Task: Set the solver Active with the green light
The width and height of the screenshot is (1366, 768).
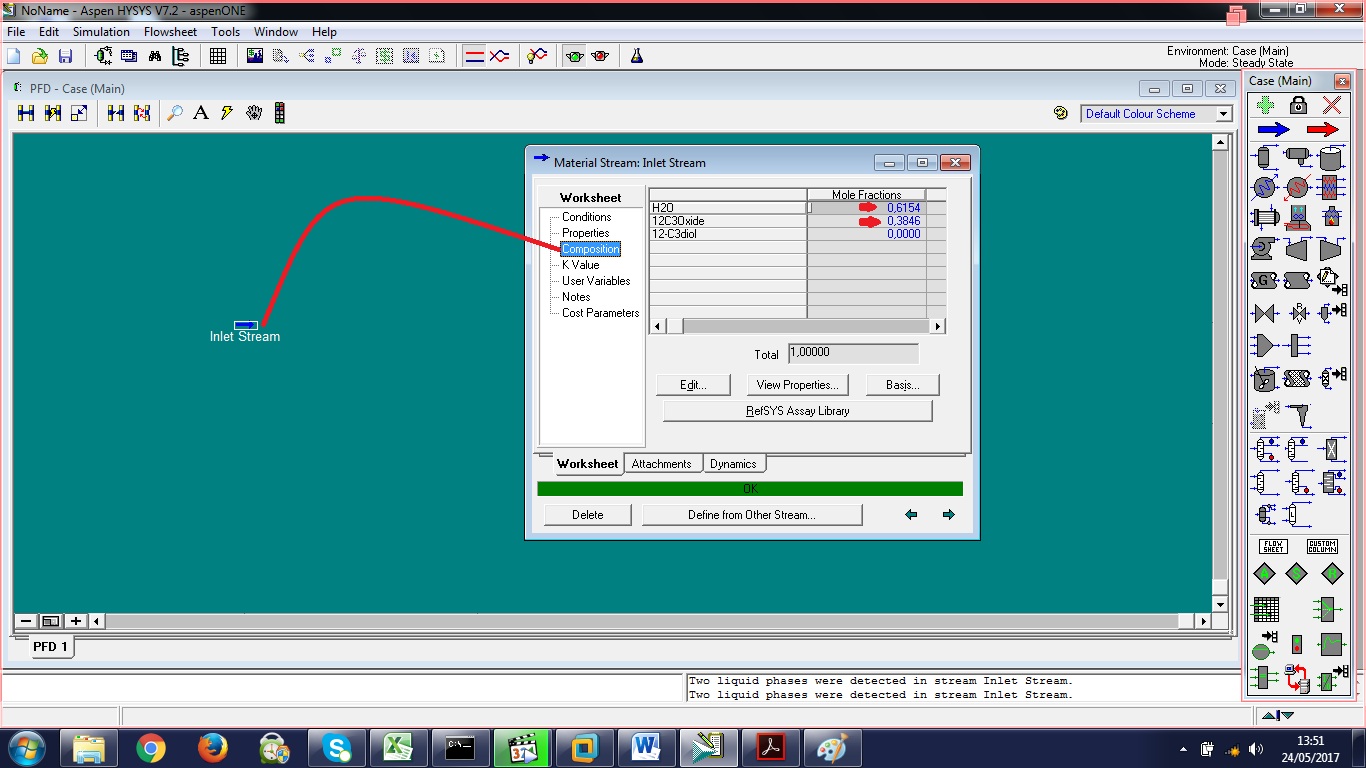Action: click(575, 55)
